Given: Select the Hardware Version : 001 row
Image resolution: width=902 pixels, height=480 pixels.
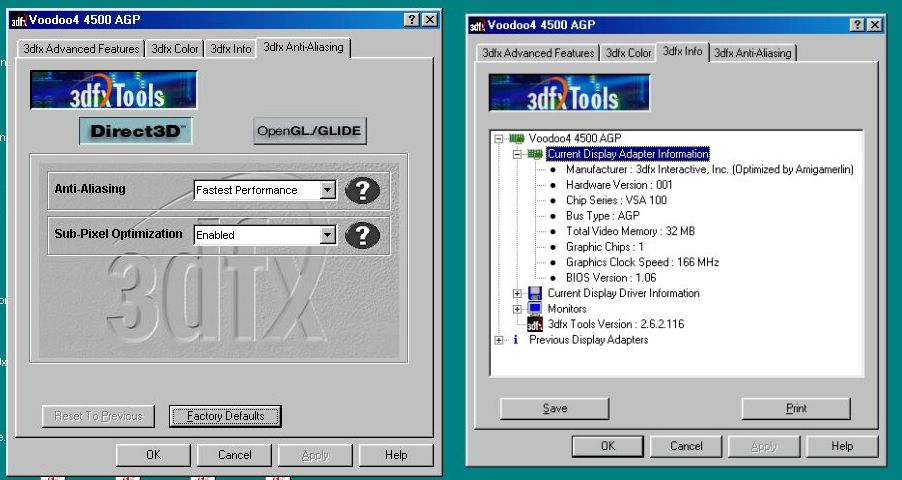Looking at the screenshot, I should (619, 185).
